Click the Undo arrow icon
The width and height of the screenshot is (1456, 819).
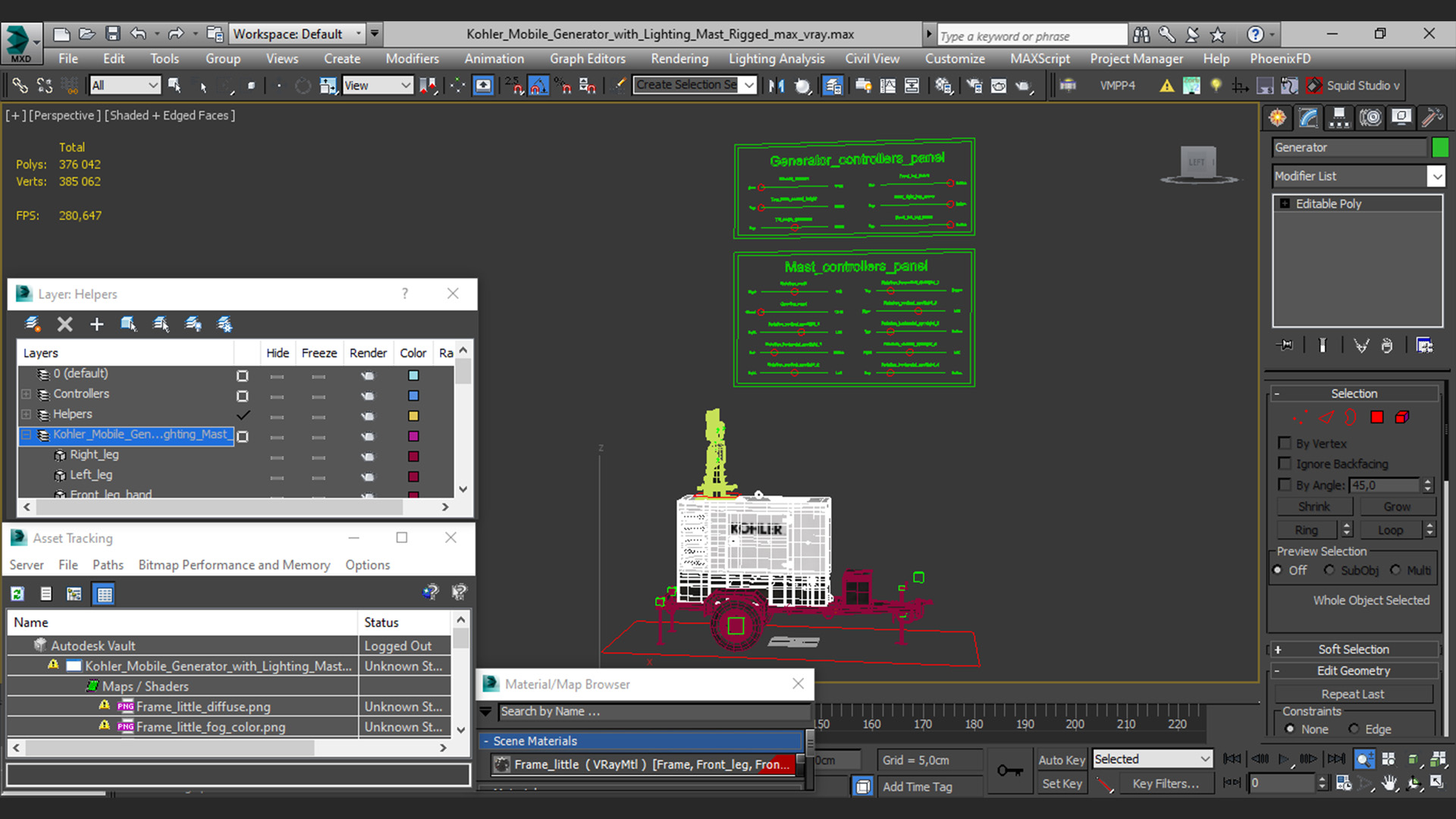(x=138, y=33)
